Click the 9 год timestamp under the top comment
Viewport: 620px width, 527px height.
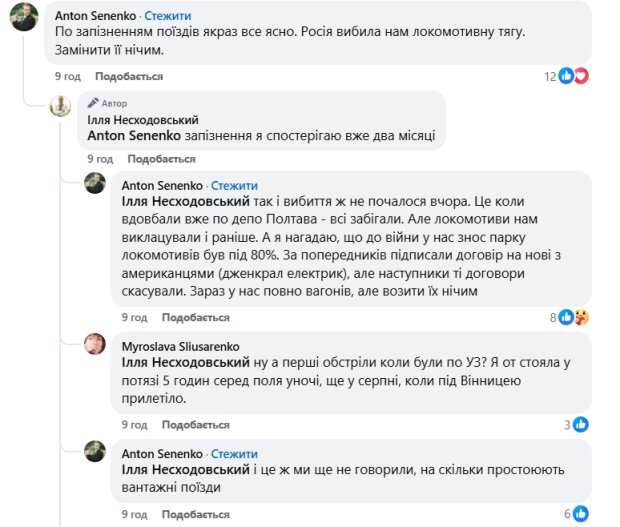click(67, 76)
